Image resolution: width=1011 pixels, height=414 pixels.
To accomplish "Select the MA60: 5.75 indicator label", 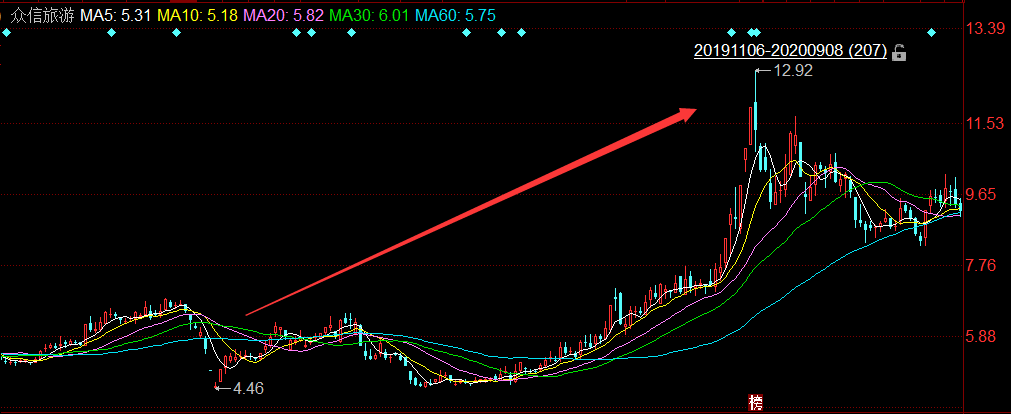I will pos(455,15).
